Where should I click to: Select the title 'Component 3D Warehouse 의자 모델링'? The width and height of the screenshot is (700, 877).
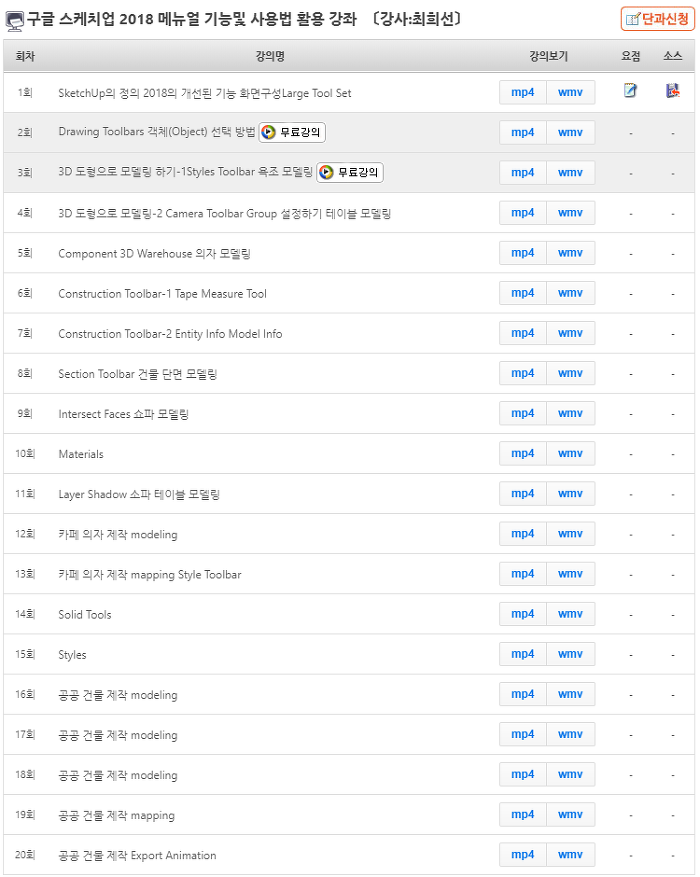tap(154, 253)
